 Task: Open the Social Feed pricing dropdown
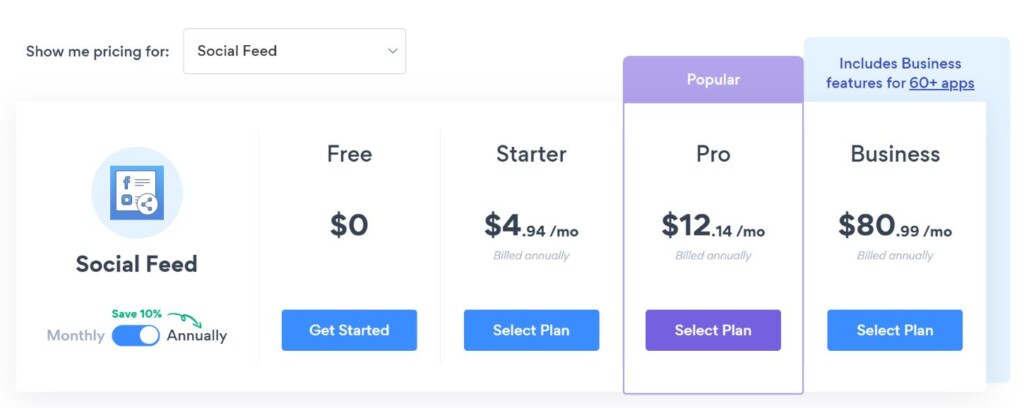point(294,51)
